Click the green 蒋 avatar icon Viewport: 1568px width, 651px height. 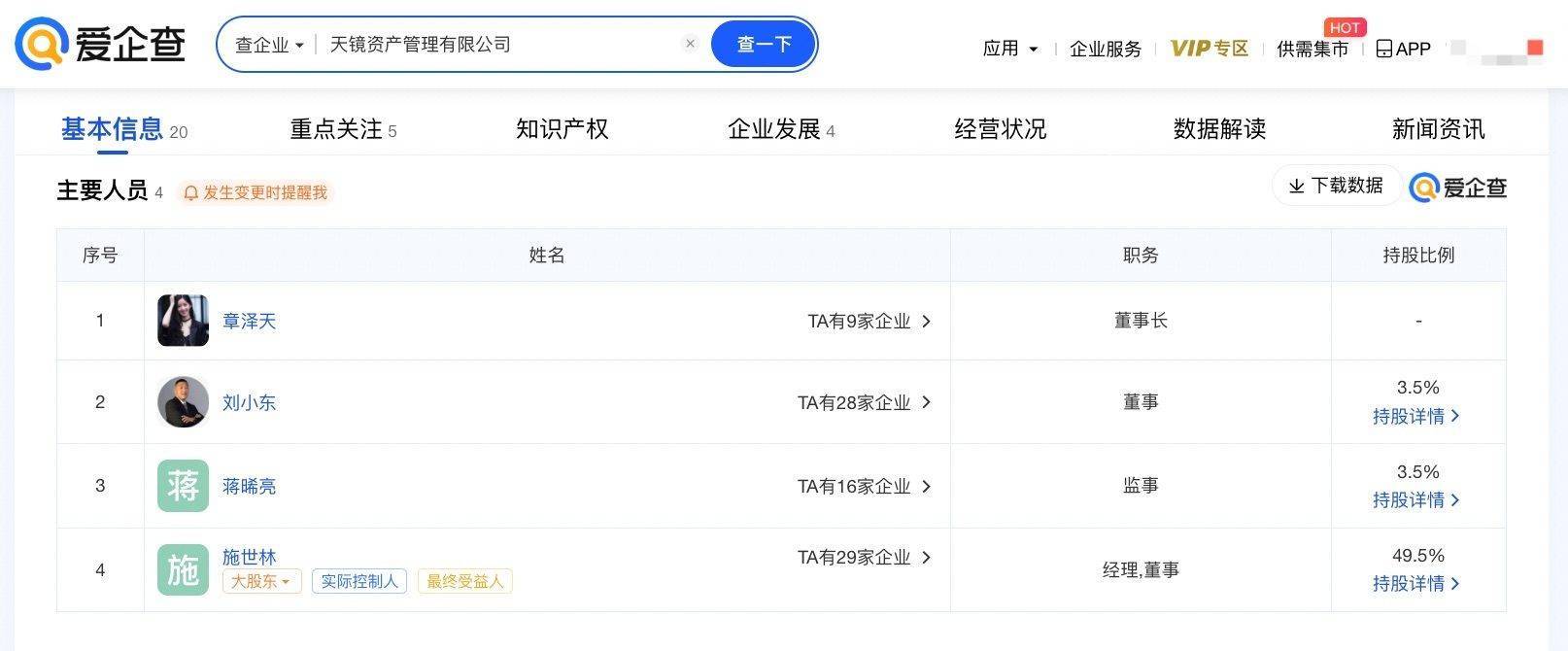(183, 486)
